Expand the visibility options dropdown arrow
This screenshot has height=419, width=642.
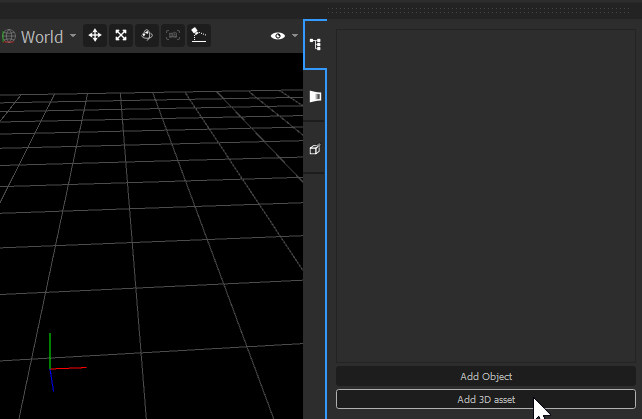(295, 37)
